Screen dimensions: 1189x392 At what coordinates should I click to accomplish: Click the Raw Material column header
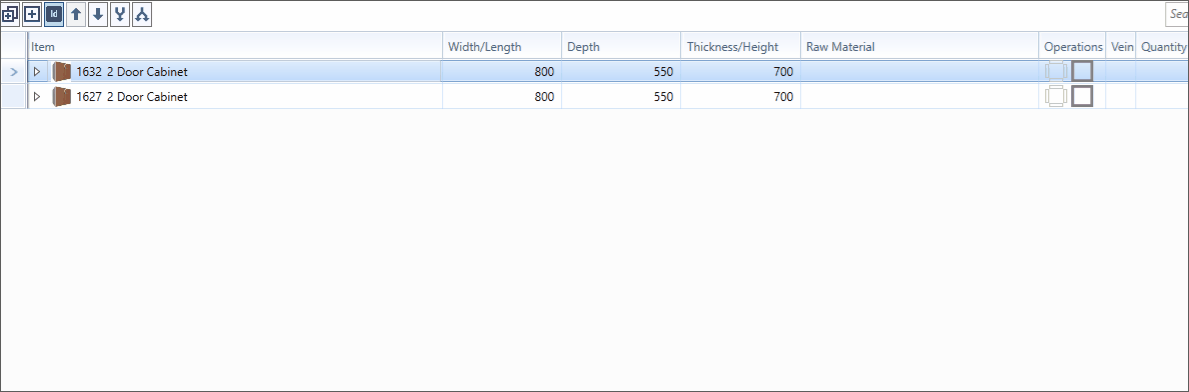pyautogui.click(x=919, y=46)
